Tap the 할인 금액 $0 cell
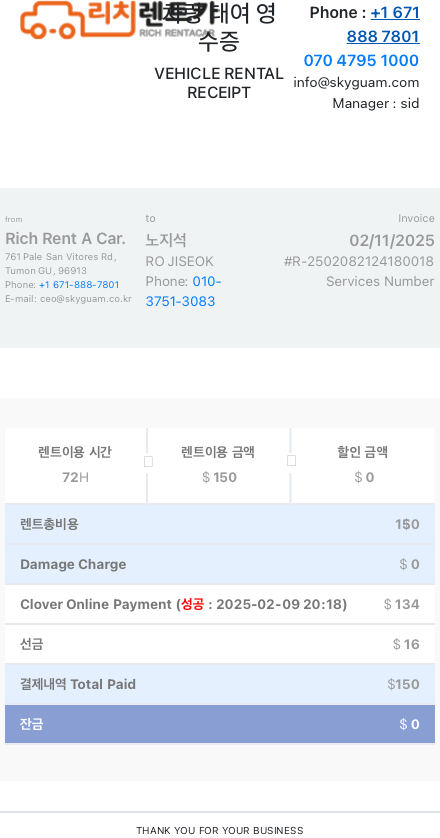Viewport: 440px width, 838px height. (363, 465)
